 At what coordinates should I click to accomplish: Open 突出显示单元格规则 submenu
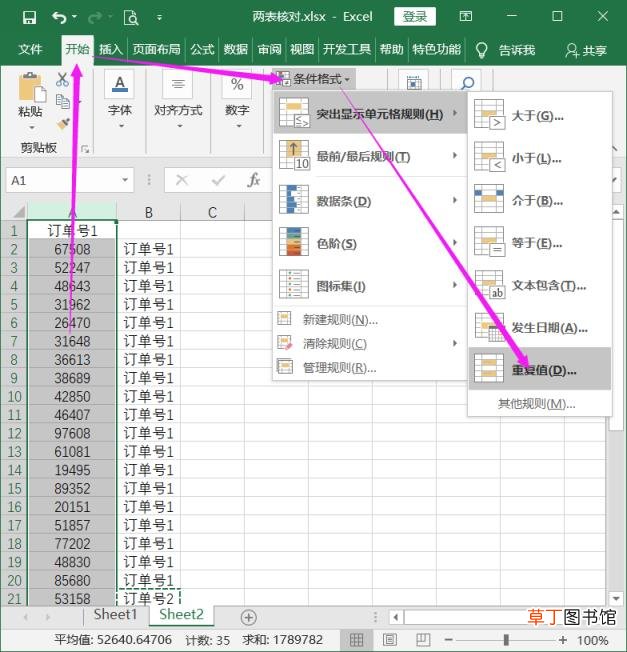370,113
